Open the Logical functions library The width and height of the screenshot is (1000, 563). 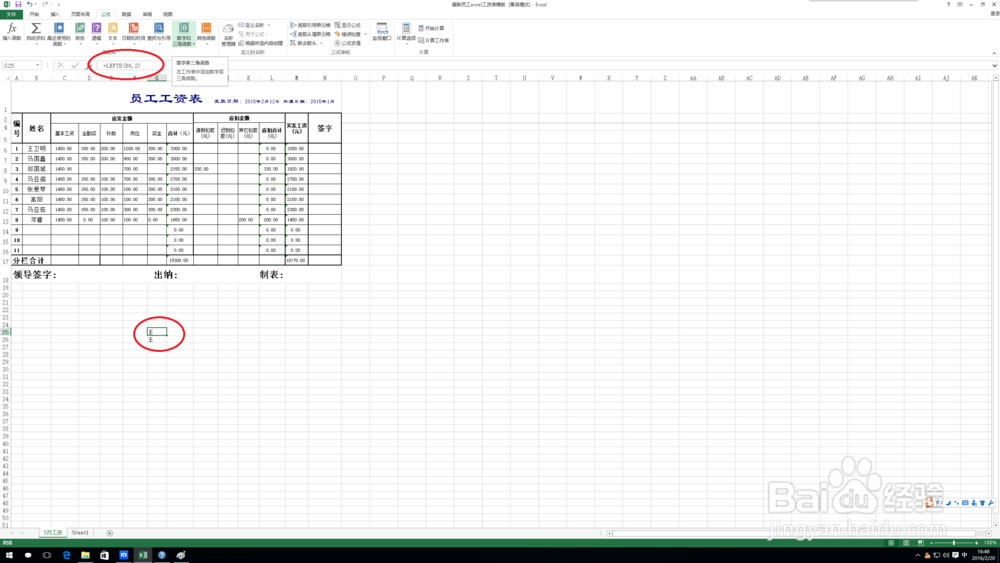pos(96,32)
